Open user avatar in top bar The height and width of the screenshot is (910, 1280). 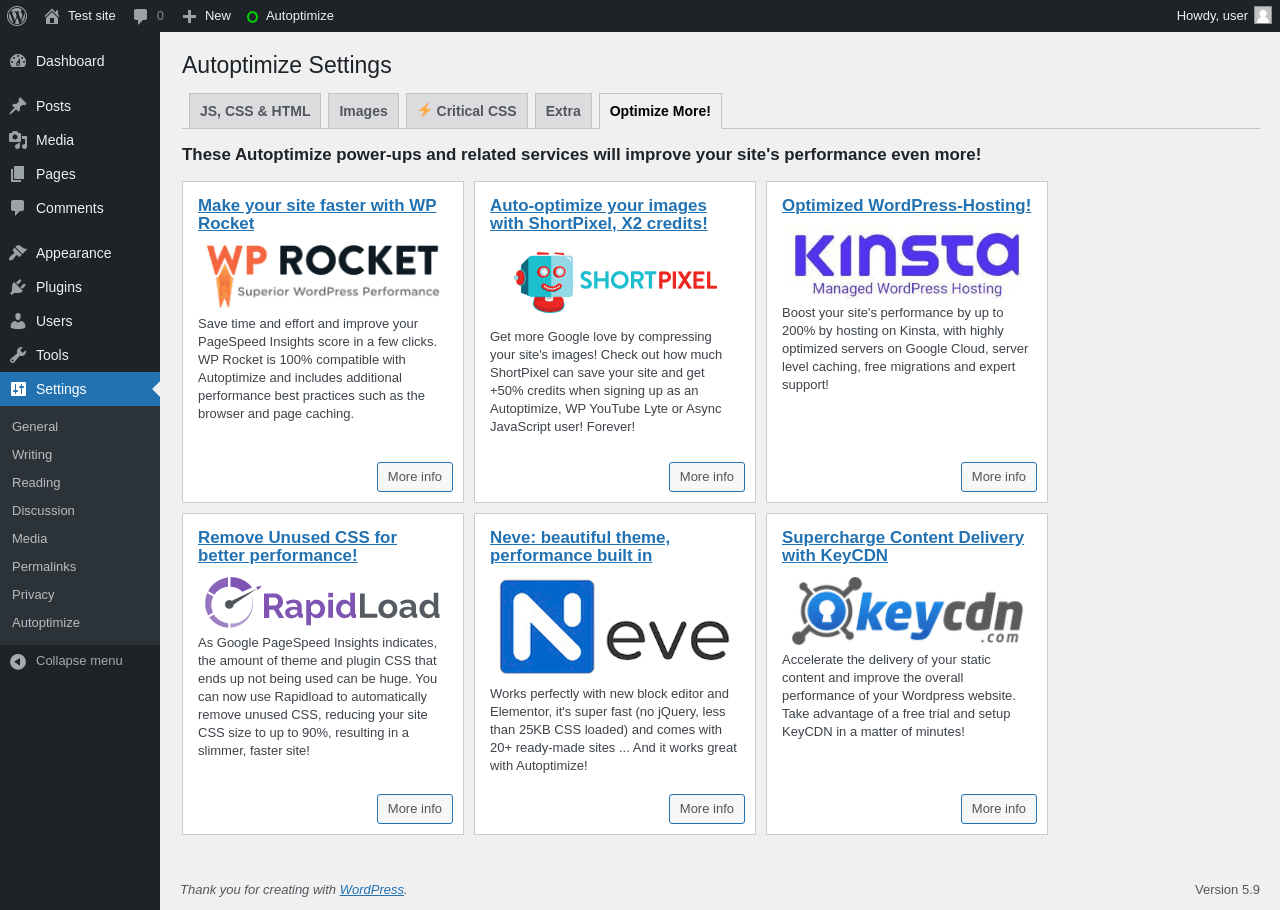pos(1263,15)
